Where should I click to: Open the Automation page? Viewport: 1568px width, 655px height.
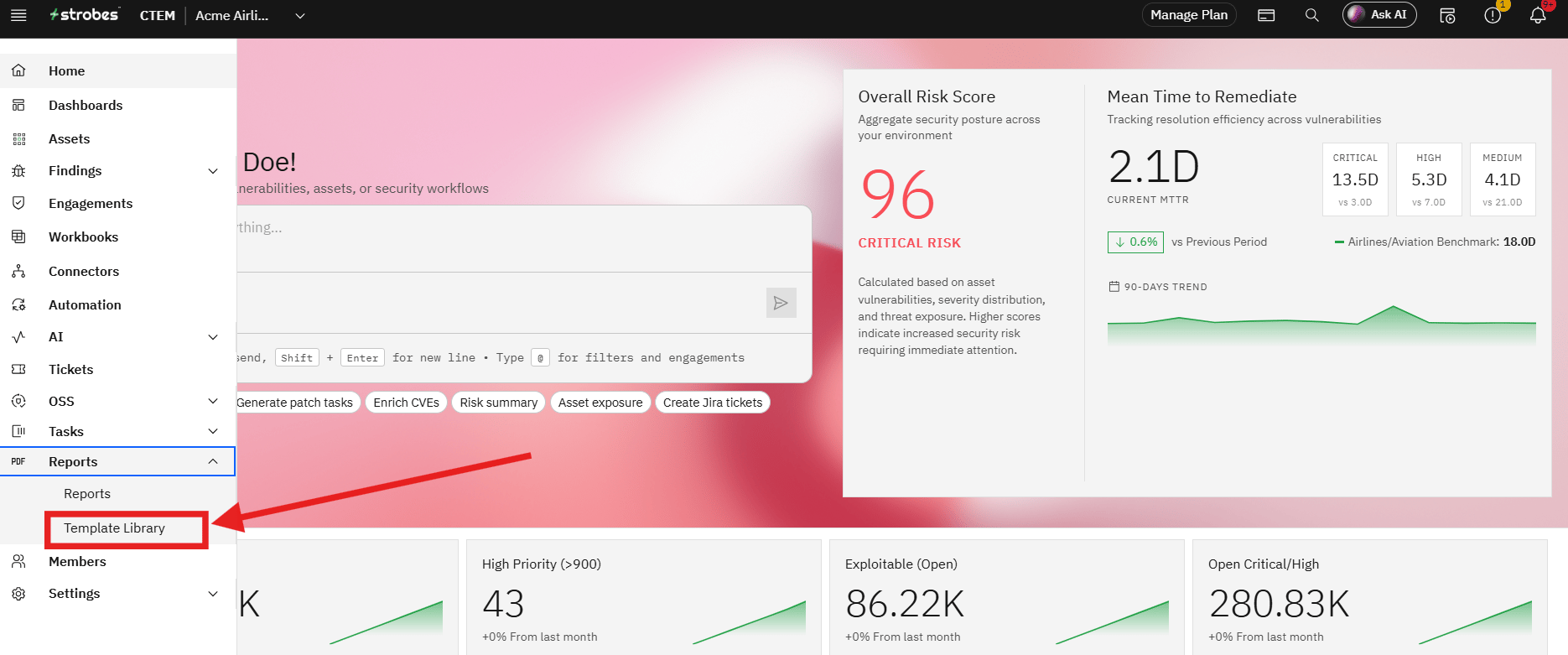pyautogui.click(x=117, y=305)
